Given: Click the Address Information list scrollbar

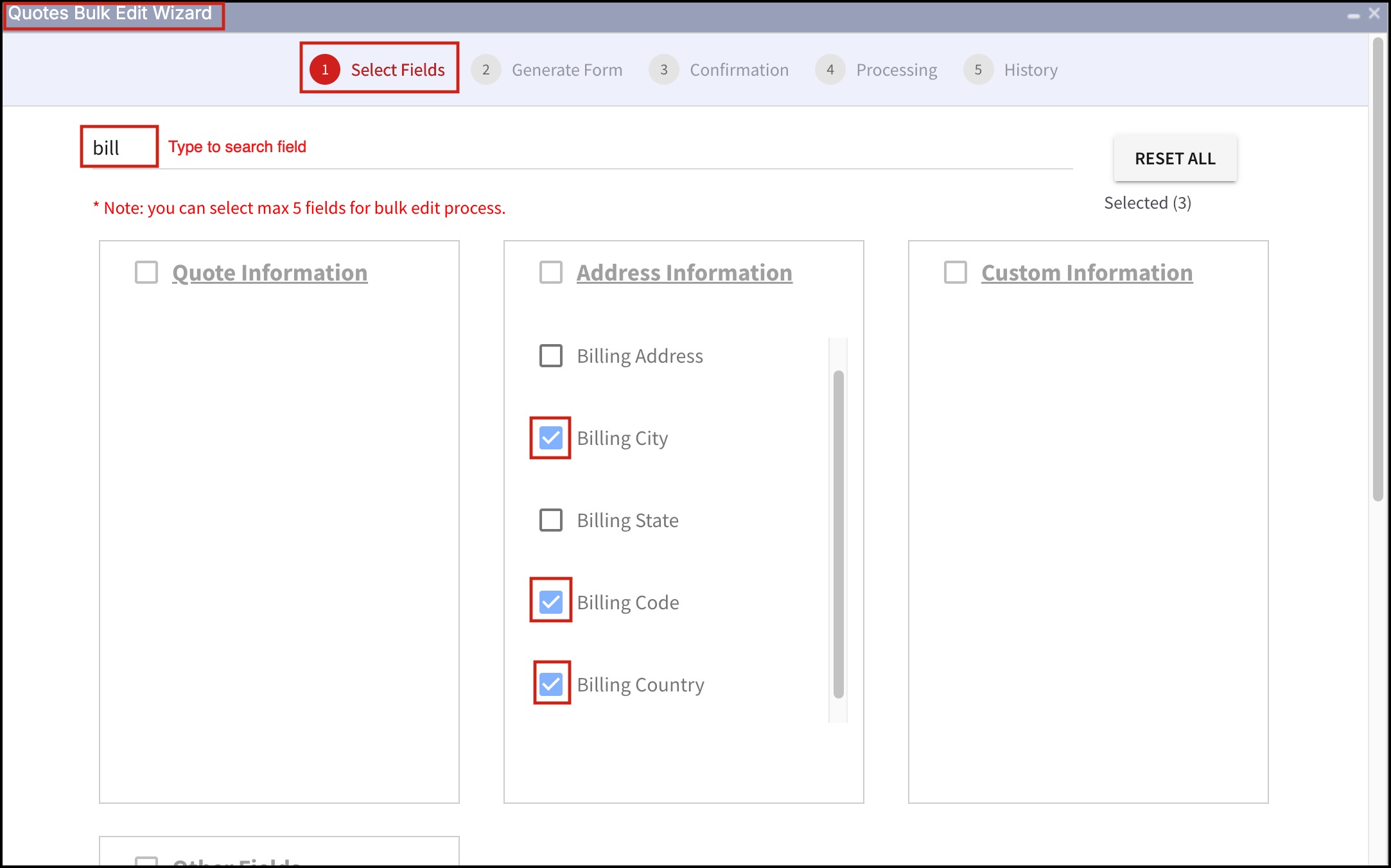Looking at the screenshot, I should tap(838, 533).
